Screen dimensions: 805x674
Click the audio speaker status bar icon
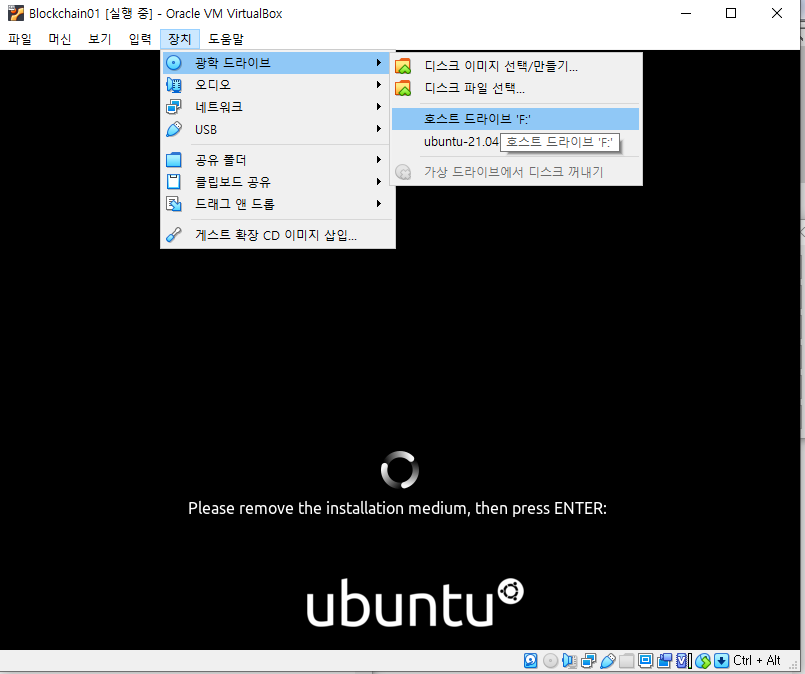click(x=569, y=661)
